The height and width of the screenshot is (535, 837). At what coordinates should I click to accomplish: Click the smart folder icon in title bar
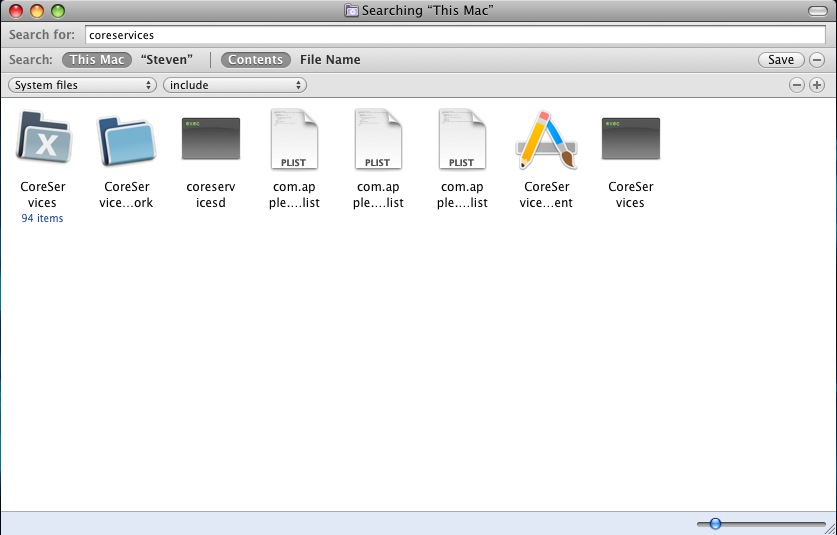point(351,10)
